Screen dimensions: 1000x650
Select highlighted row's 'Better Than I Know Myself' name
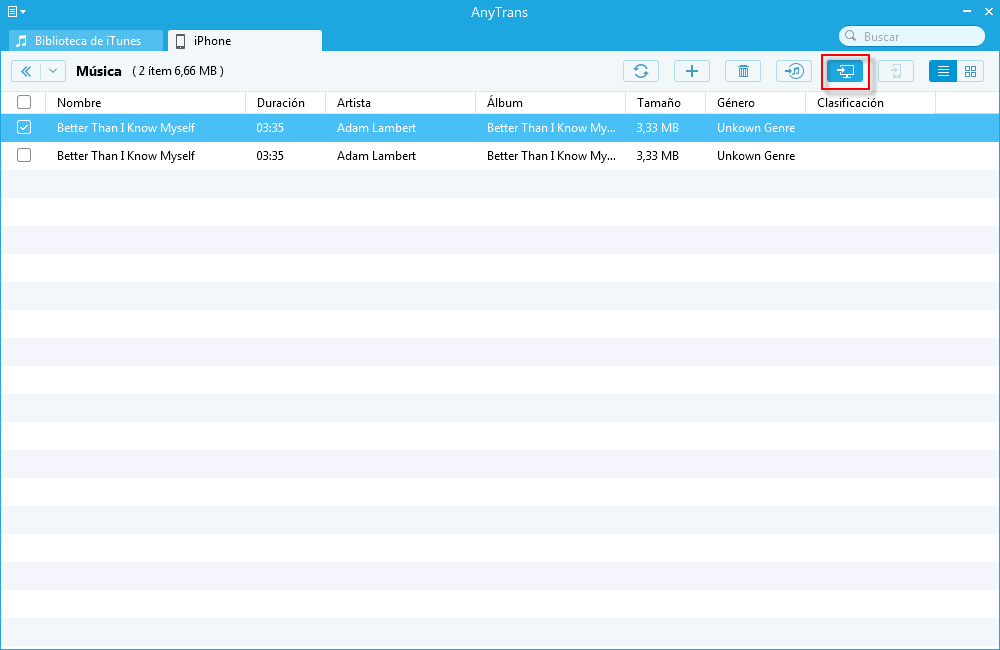tap(126, 128)
